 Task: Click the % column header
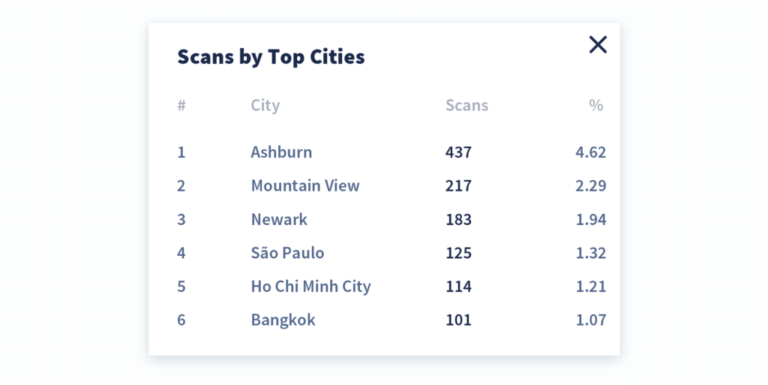pyautogui.click(x=596, y=105)
